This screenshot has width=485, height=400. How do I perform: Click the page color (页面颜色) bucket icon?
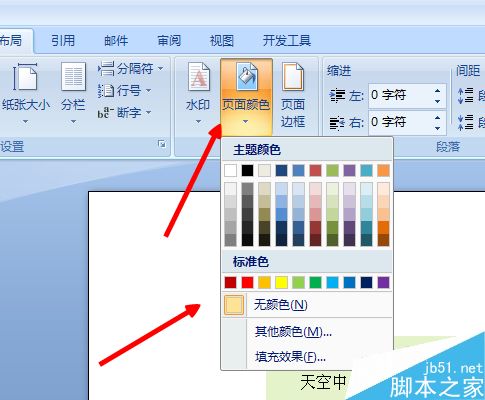(247, 77)
